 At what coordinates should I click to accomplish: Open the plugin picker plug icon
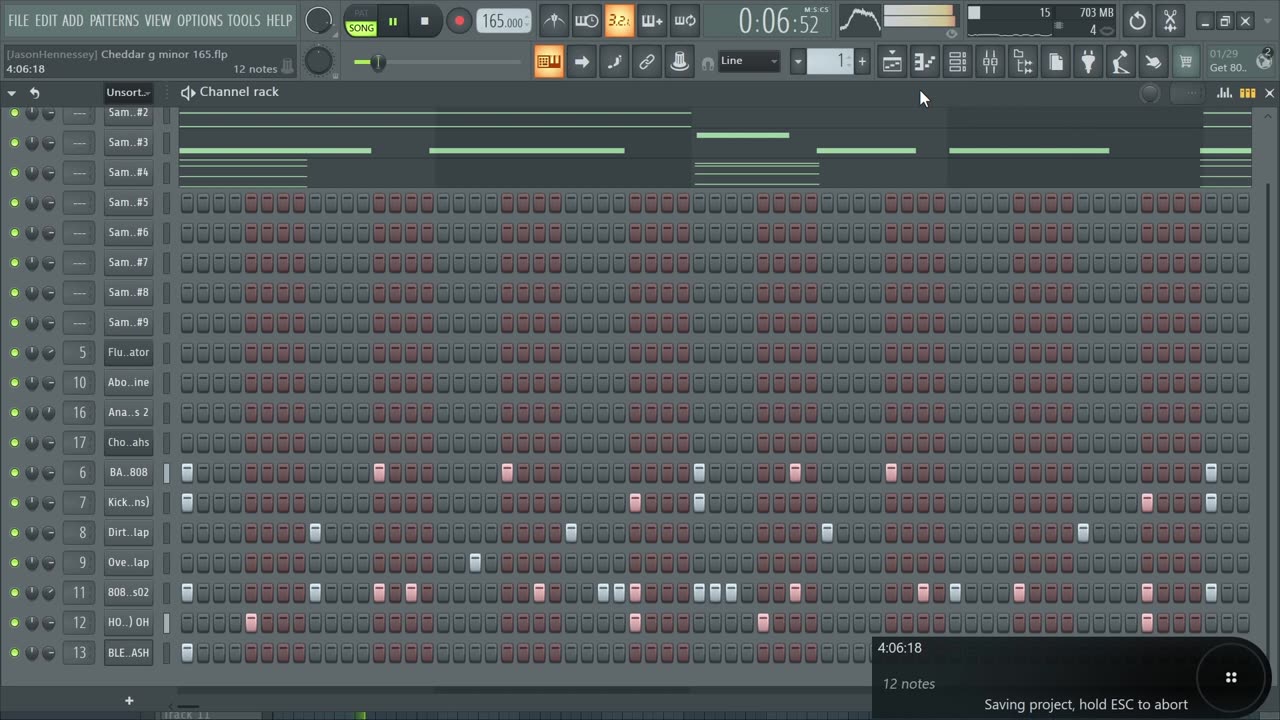pyautogui.click(x=1088, y=62)
